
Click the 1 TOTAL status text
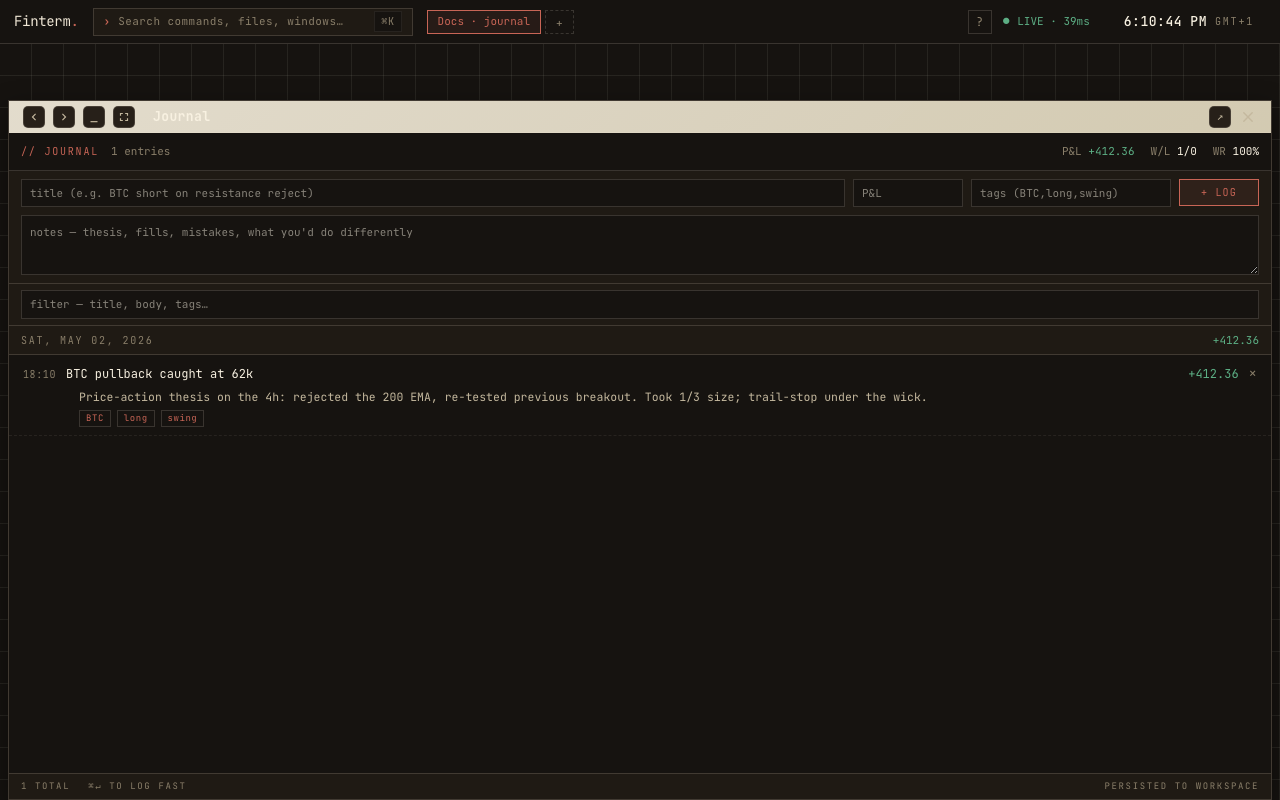pos(46,787)
